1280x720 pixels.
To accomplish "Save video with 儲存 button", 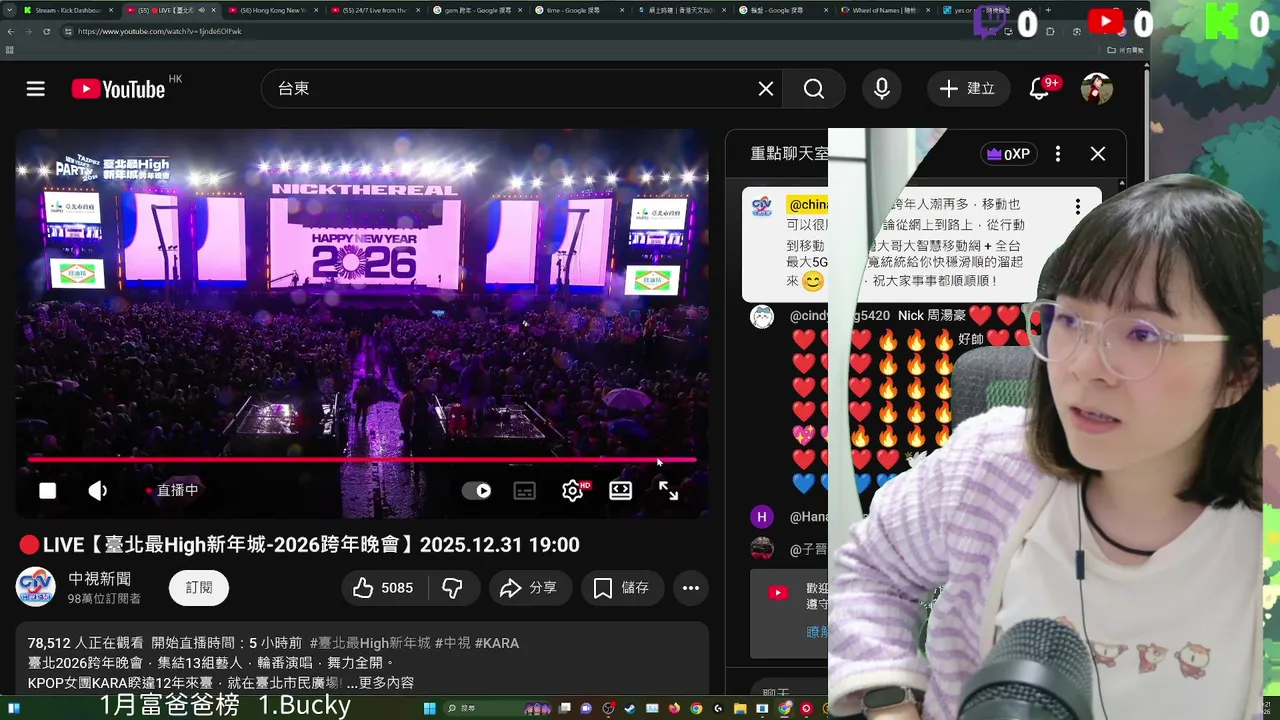I will tap(622, 588).
